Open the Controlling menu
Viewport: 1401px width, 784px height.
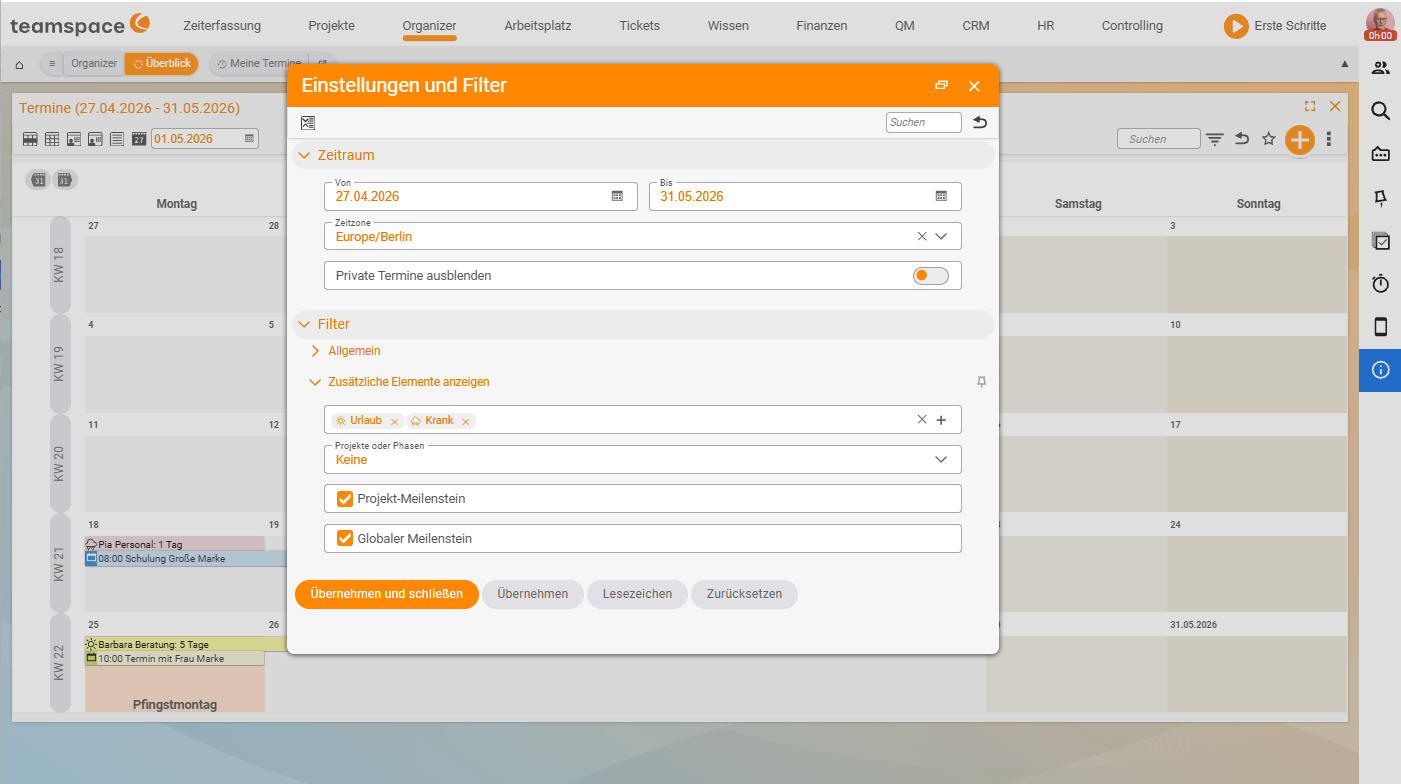coord(1132,26)
